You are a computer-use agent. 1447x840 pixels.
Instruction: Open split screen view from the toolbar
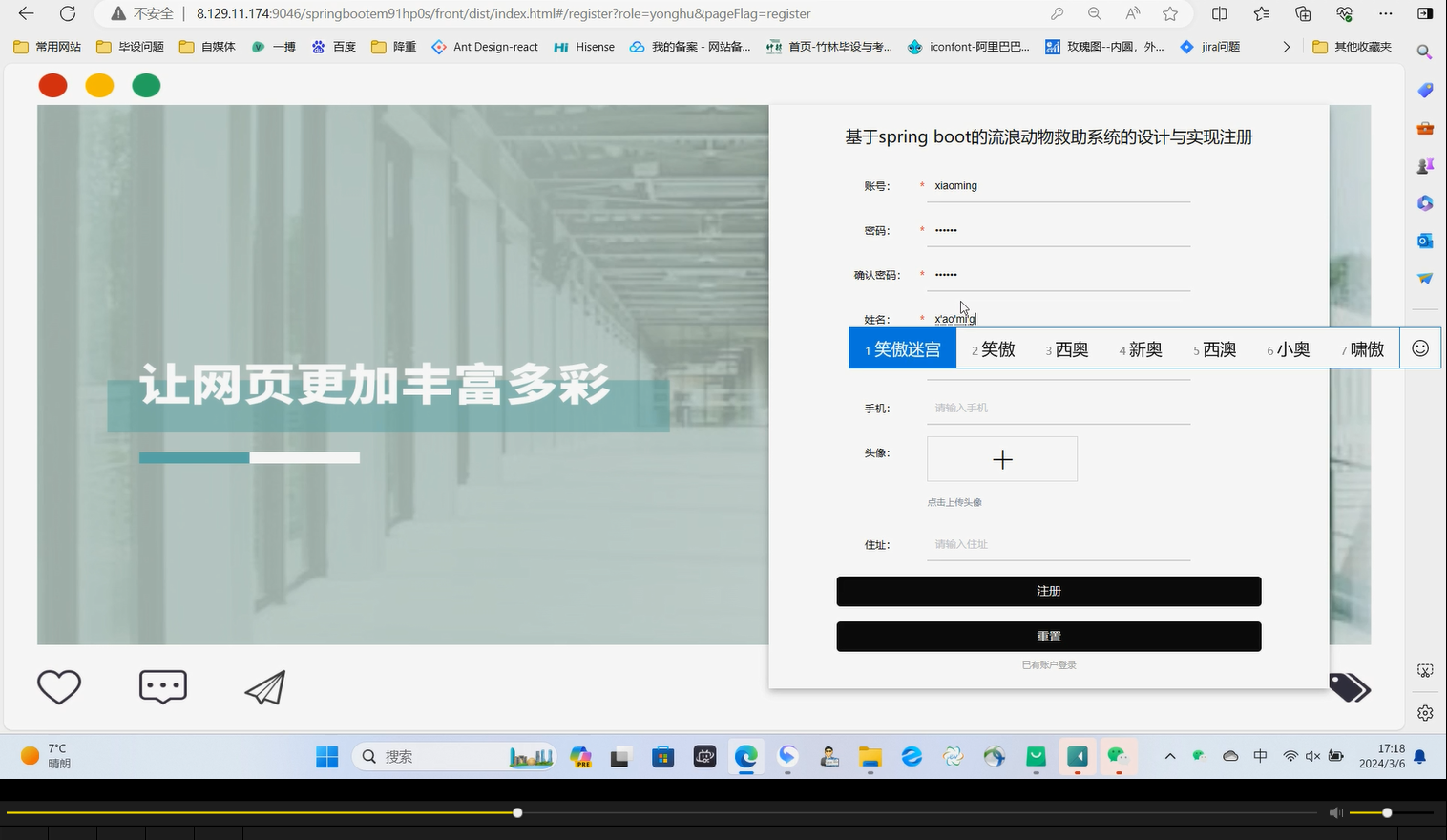pos(1218,14)
